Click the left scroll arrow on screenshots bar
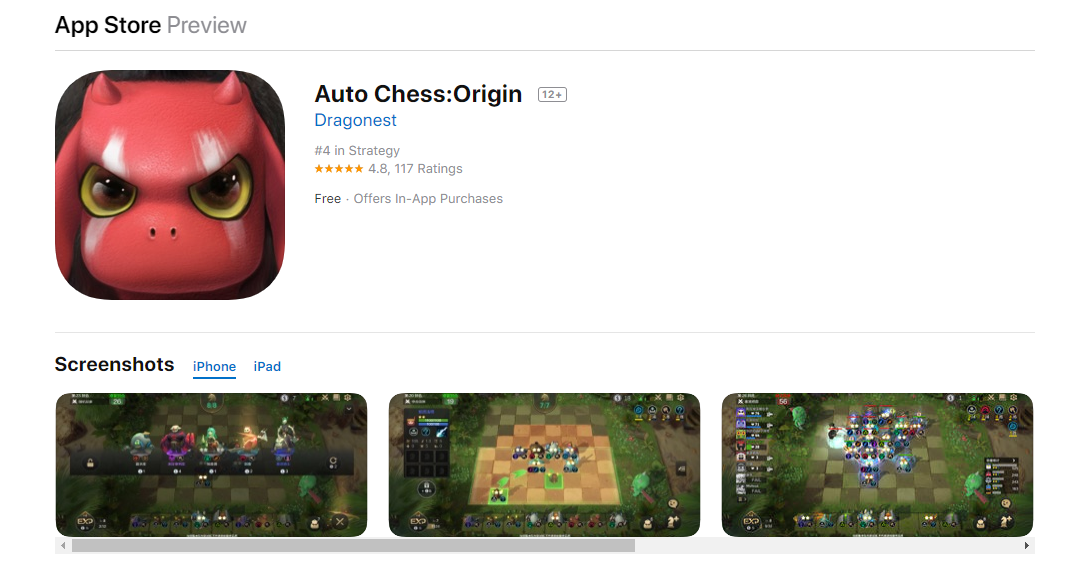This screenshot has height=581, width=1065. pos(63,546)
